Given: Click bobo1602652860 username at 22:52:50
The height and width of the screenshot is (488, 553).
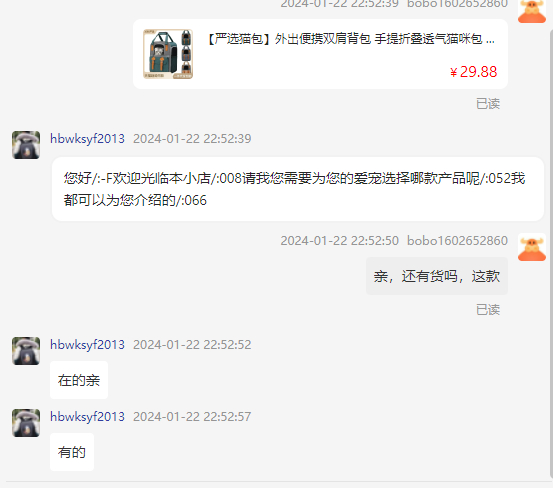Looking at the screenshot, I should 457,241.
